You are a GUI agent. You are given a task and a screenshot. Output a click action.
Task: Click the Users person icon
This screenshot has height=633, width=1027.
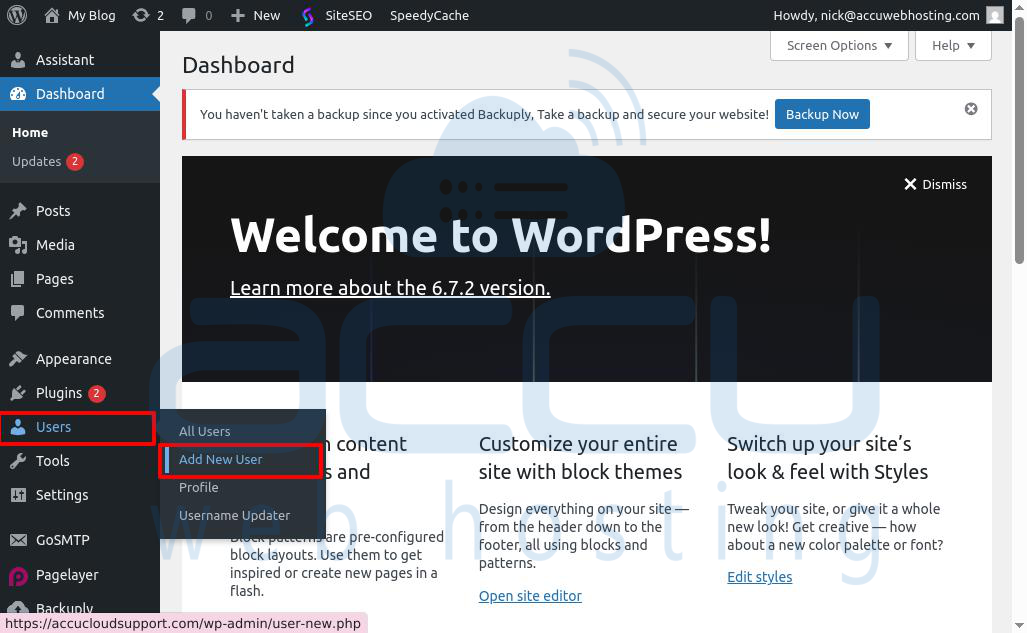(x=18, y=427)
